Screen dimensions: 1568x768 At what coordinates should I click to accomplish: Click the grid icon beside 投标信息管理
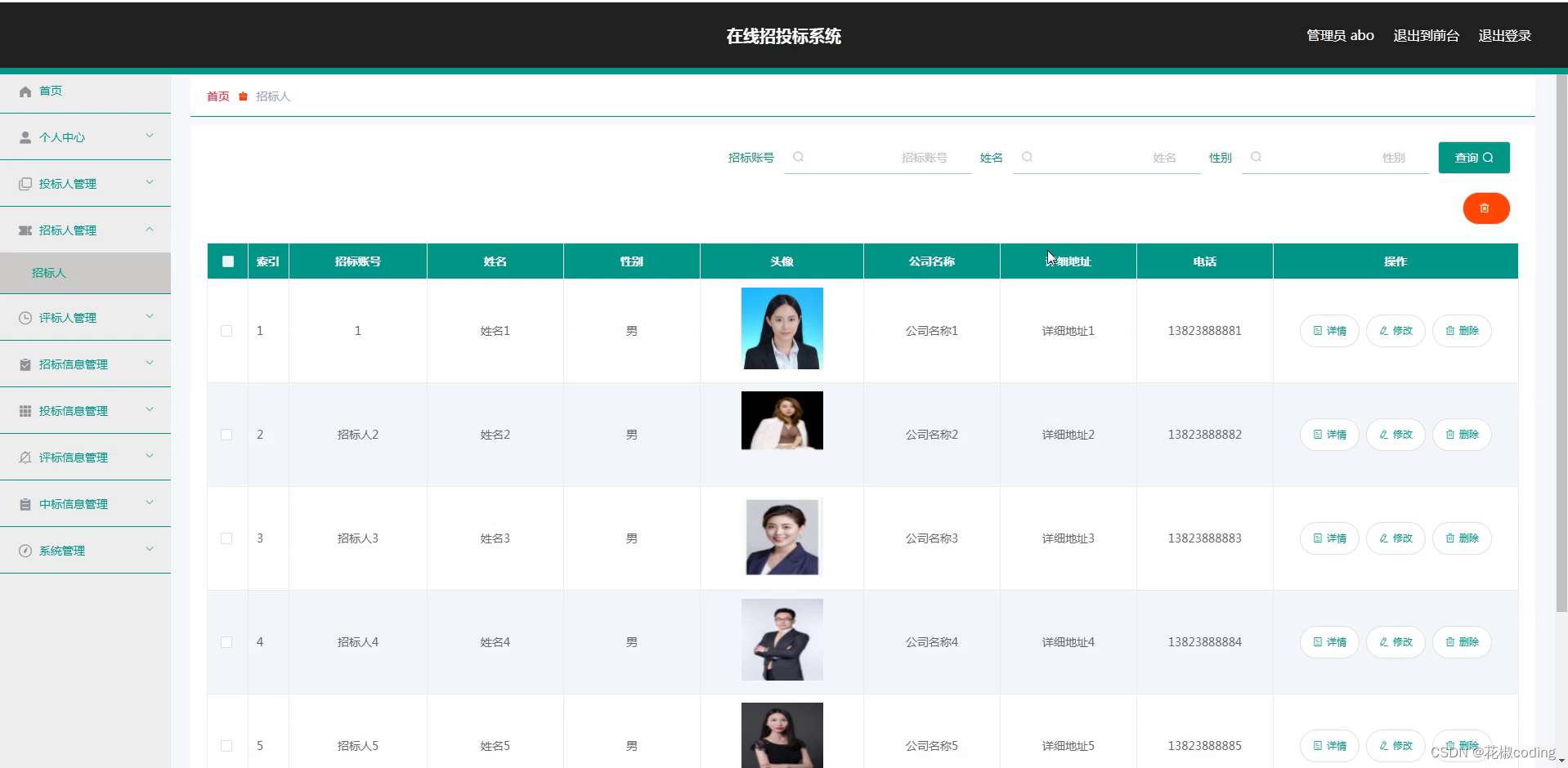pos(25,411)
